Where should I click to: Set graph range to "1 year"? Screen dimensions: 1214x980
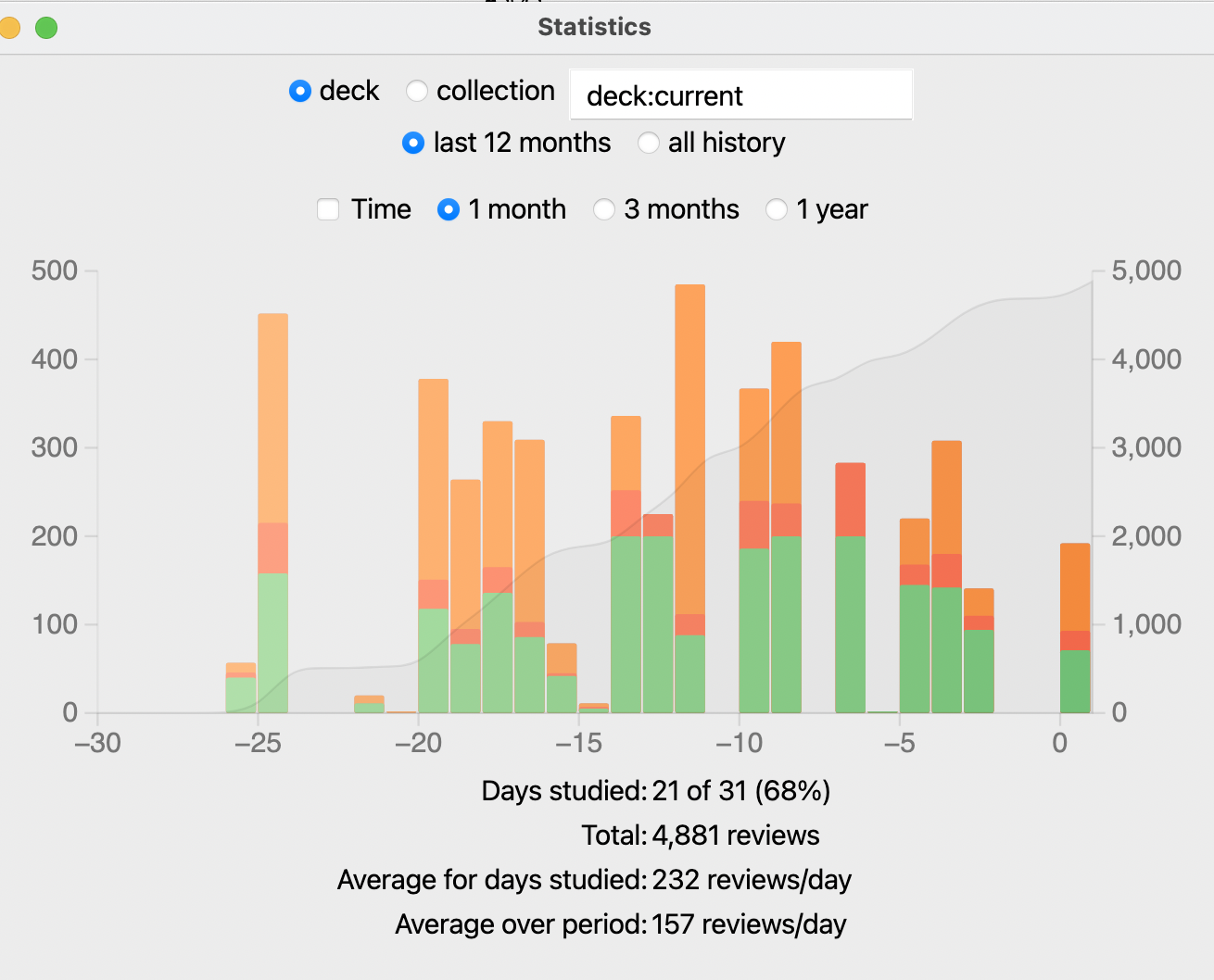point(777,209)
